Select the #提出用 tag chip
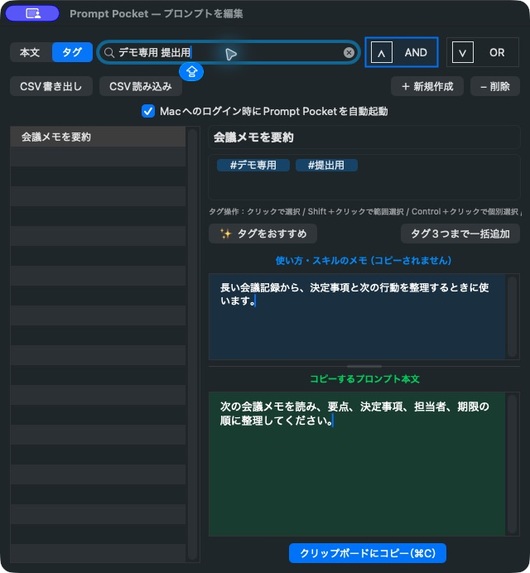The image size is (530, 573). [x=326, y=165]
